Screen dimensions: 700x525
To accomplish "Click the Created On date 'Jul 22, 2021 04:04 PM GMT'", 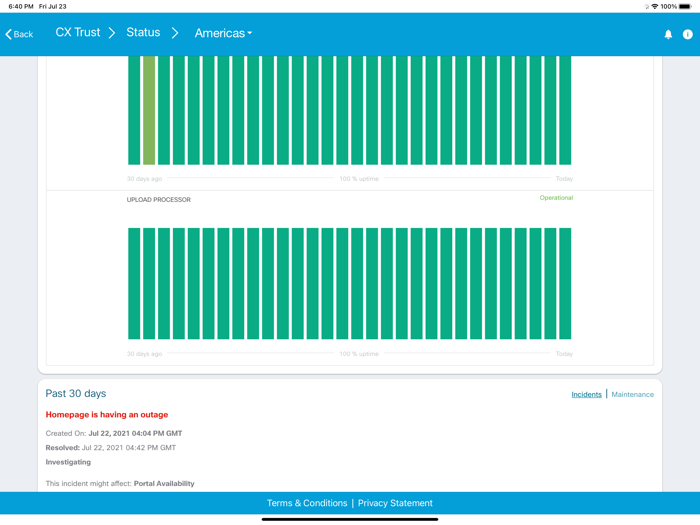I will tap(135, 433).
